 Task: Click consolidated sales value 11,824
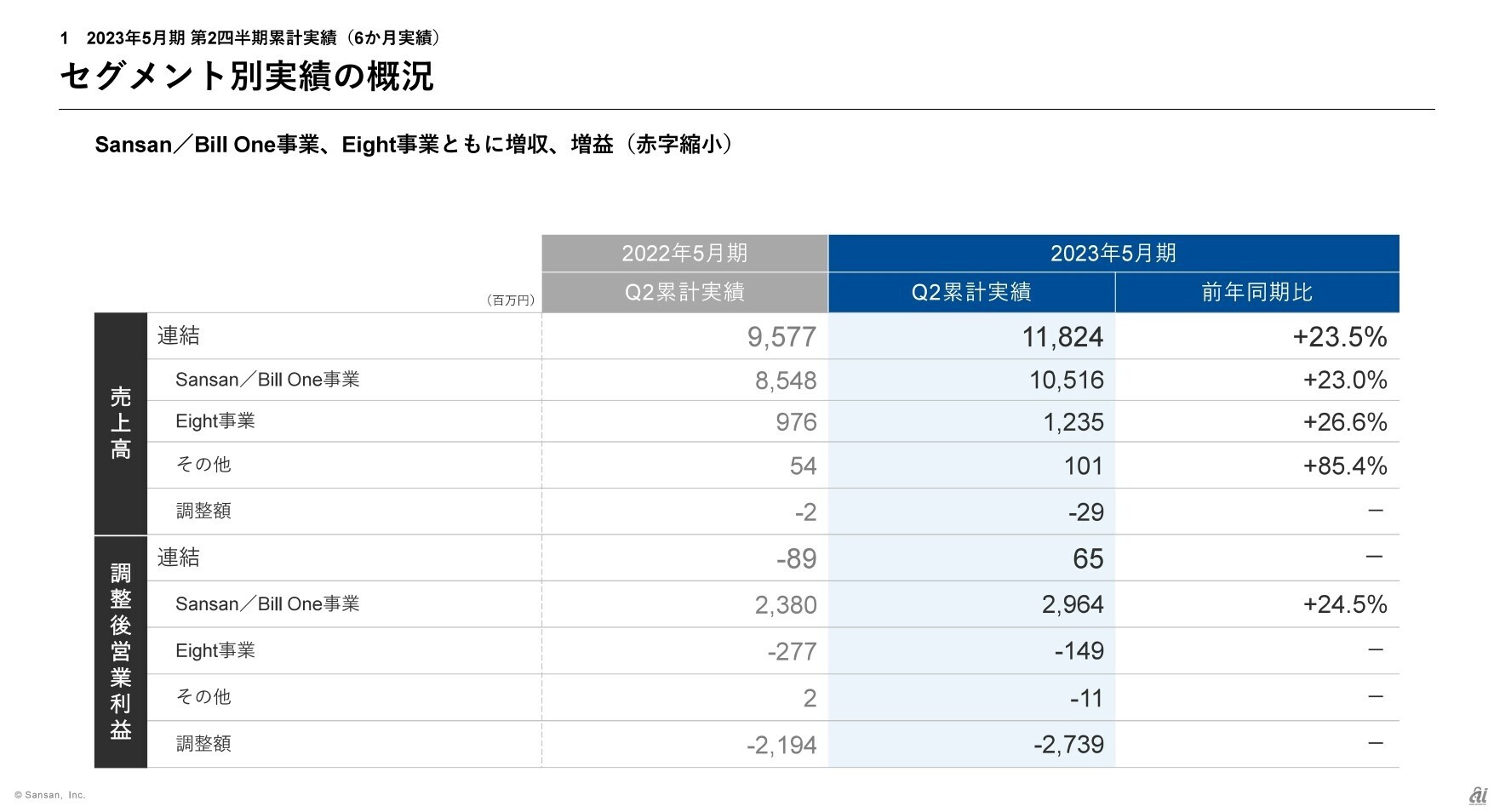tap(1062, 337)
